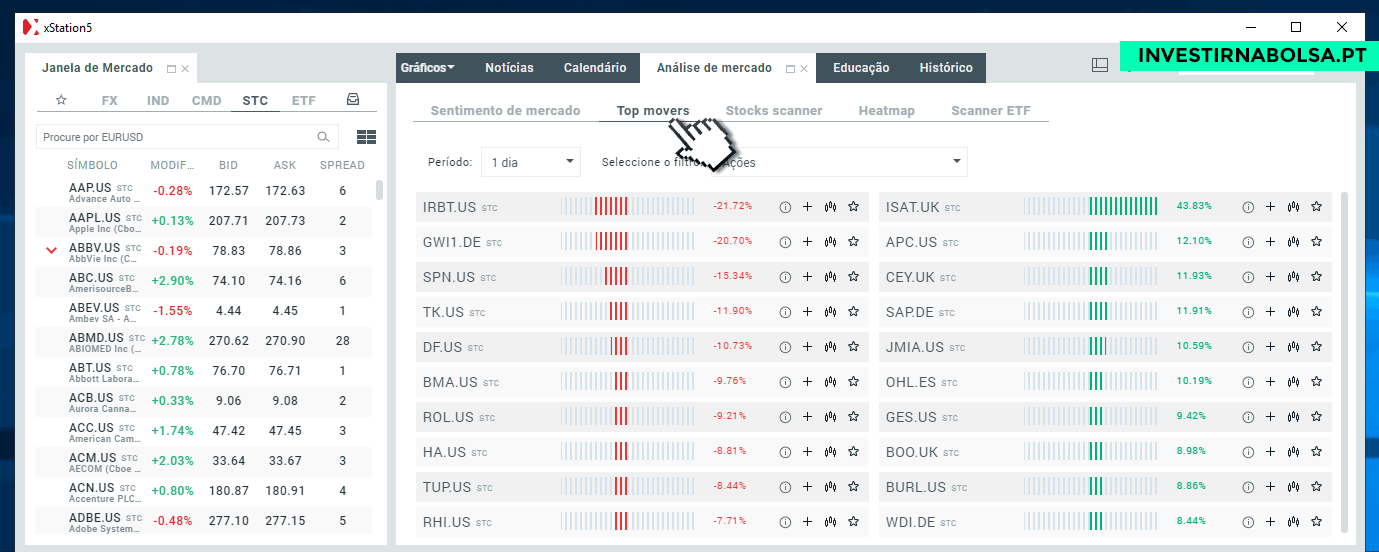
Task: Click plus icon for ROL.US
Action: point(808,417)
